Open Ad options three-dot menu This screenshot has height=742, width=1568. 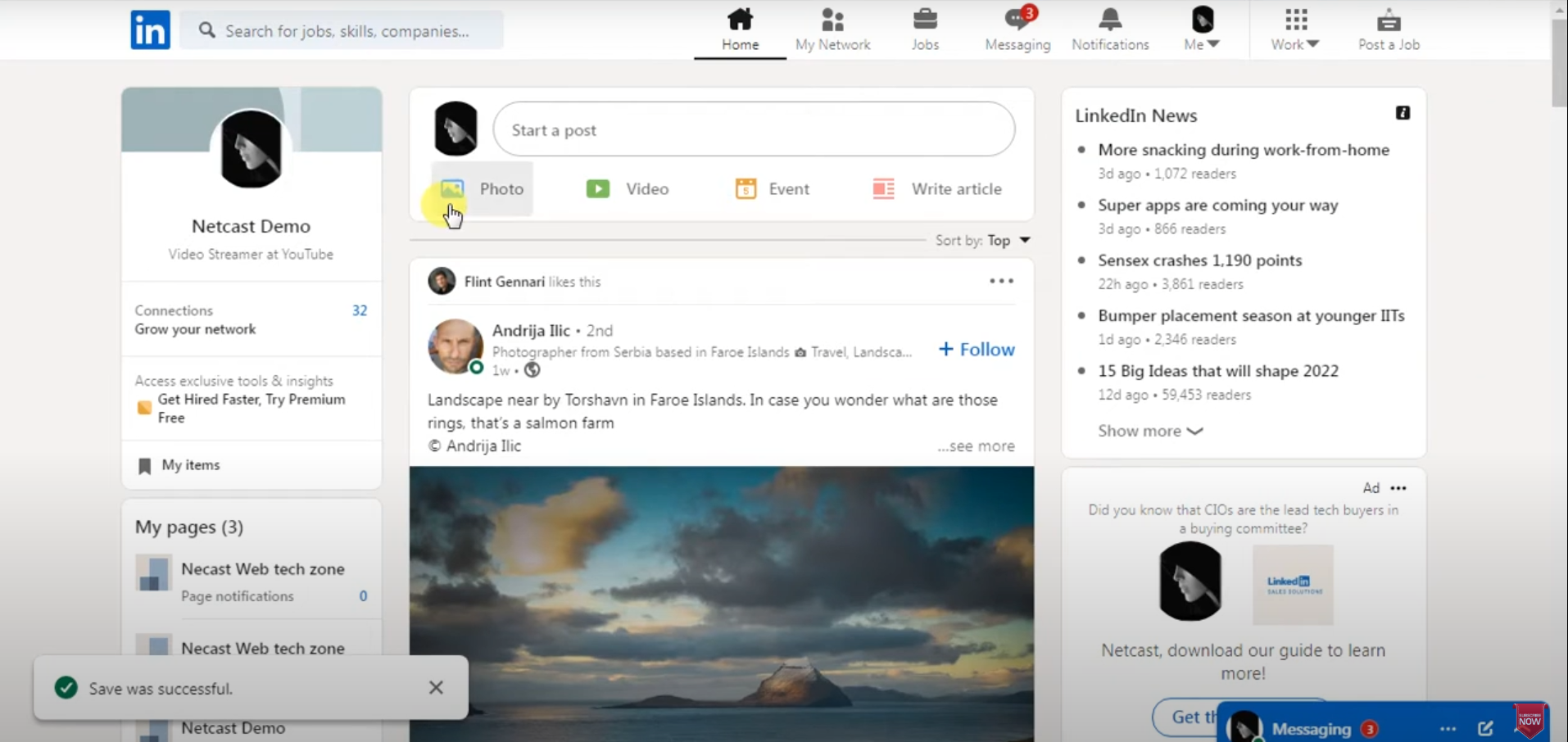coord(1398,488)
